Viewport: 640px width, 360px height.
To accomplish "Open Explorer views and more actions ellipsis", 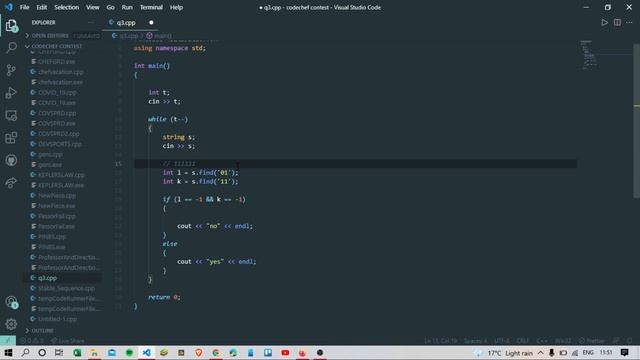I will [x=91, y=22].
